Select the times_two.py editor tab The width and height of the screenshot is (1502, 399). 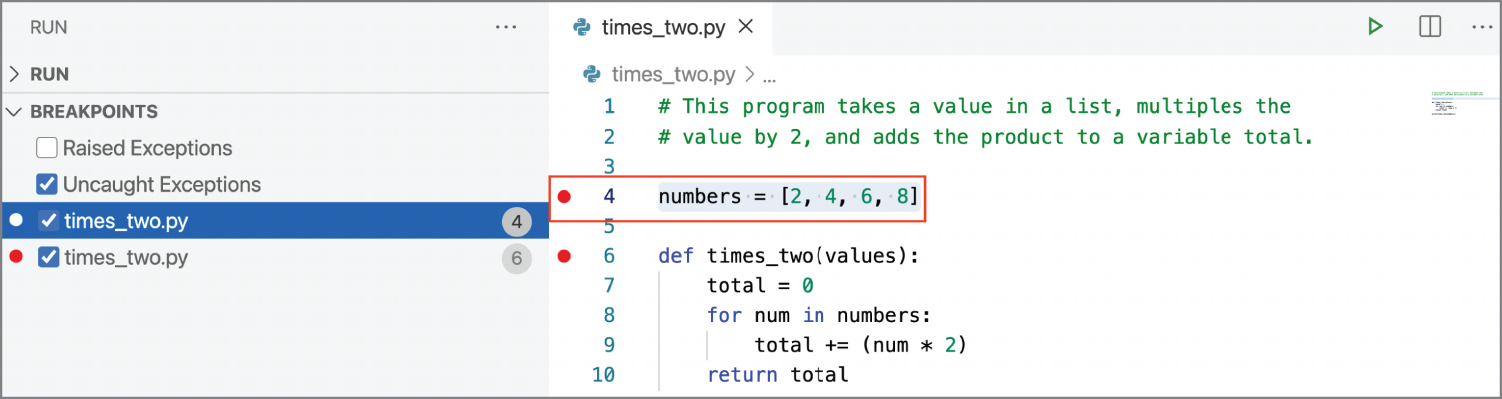(x=663, y=27)
